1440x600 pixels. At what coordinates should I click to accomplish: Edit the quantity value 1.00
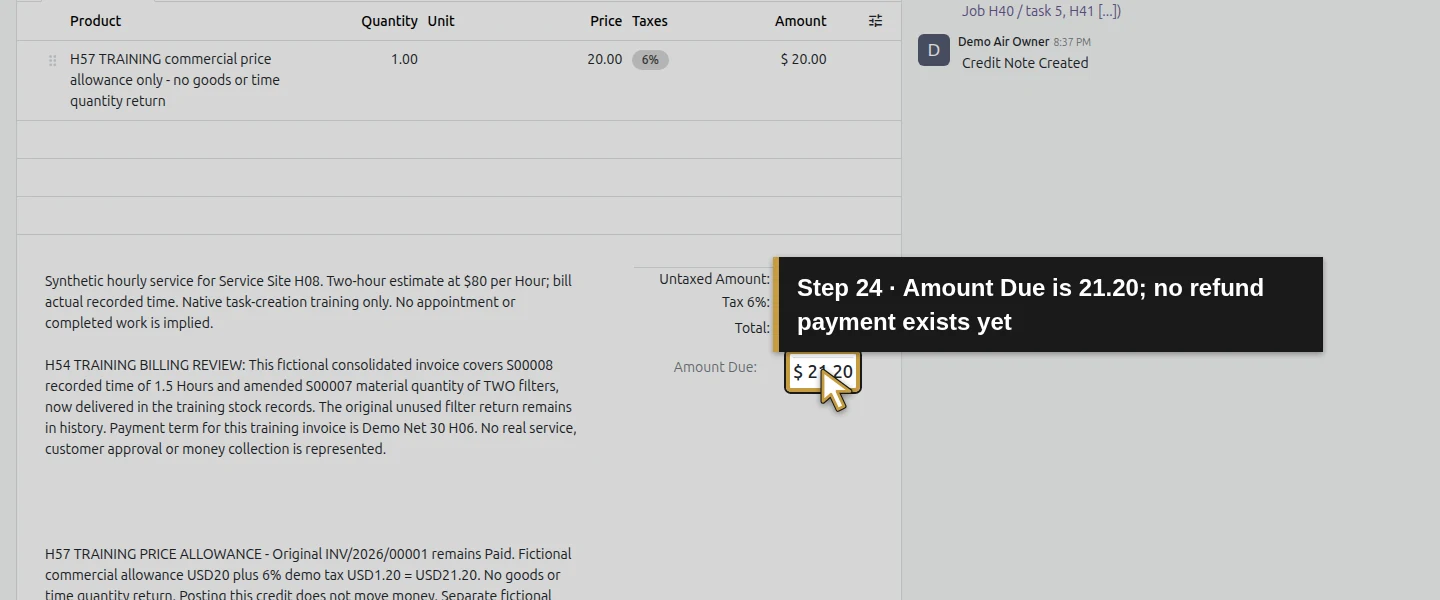pos(404,59)
